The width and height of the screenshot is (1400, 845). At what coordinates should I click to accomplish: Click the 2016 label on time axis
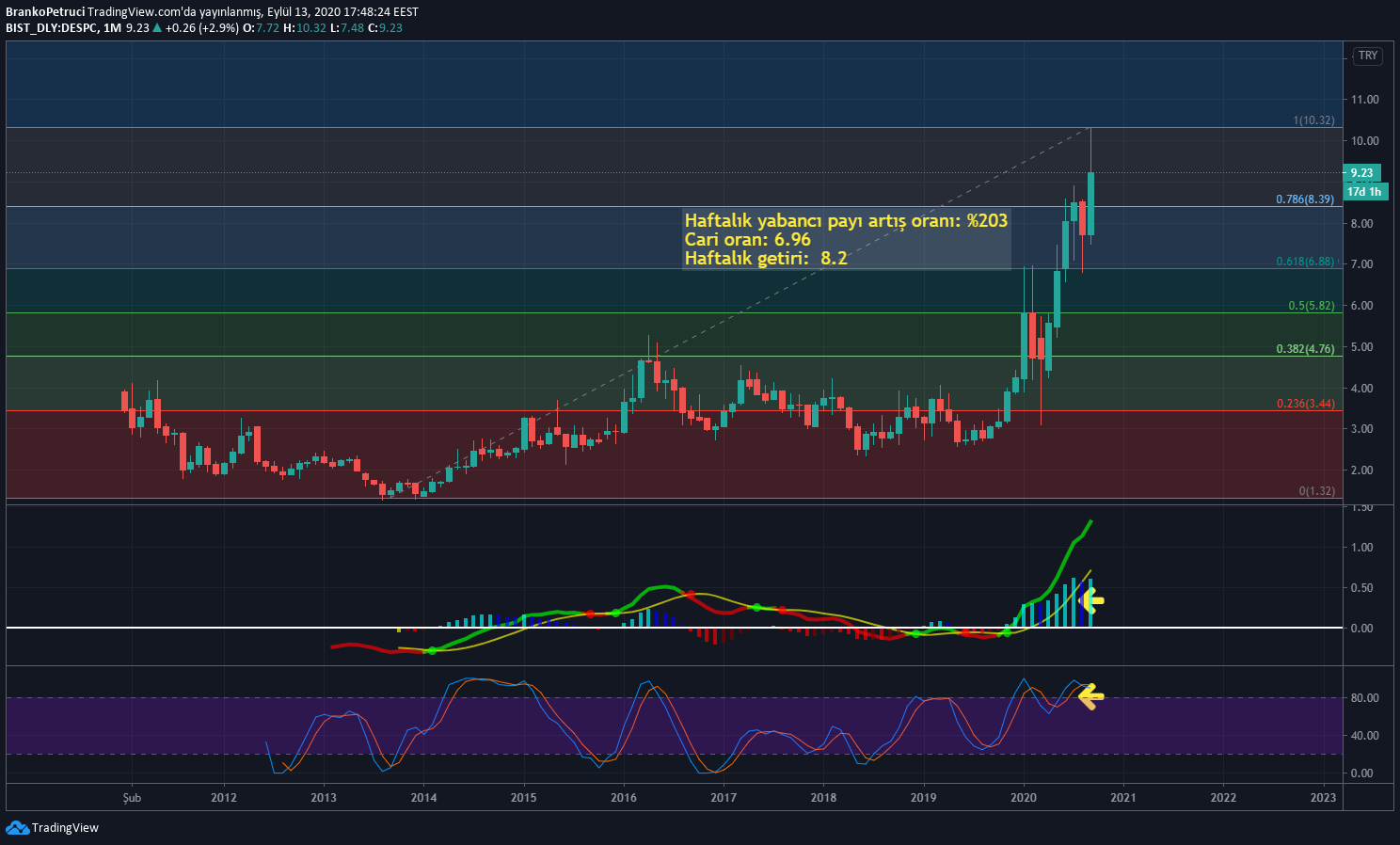624,798
